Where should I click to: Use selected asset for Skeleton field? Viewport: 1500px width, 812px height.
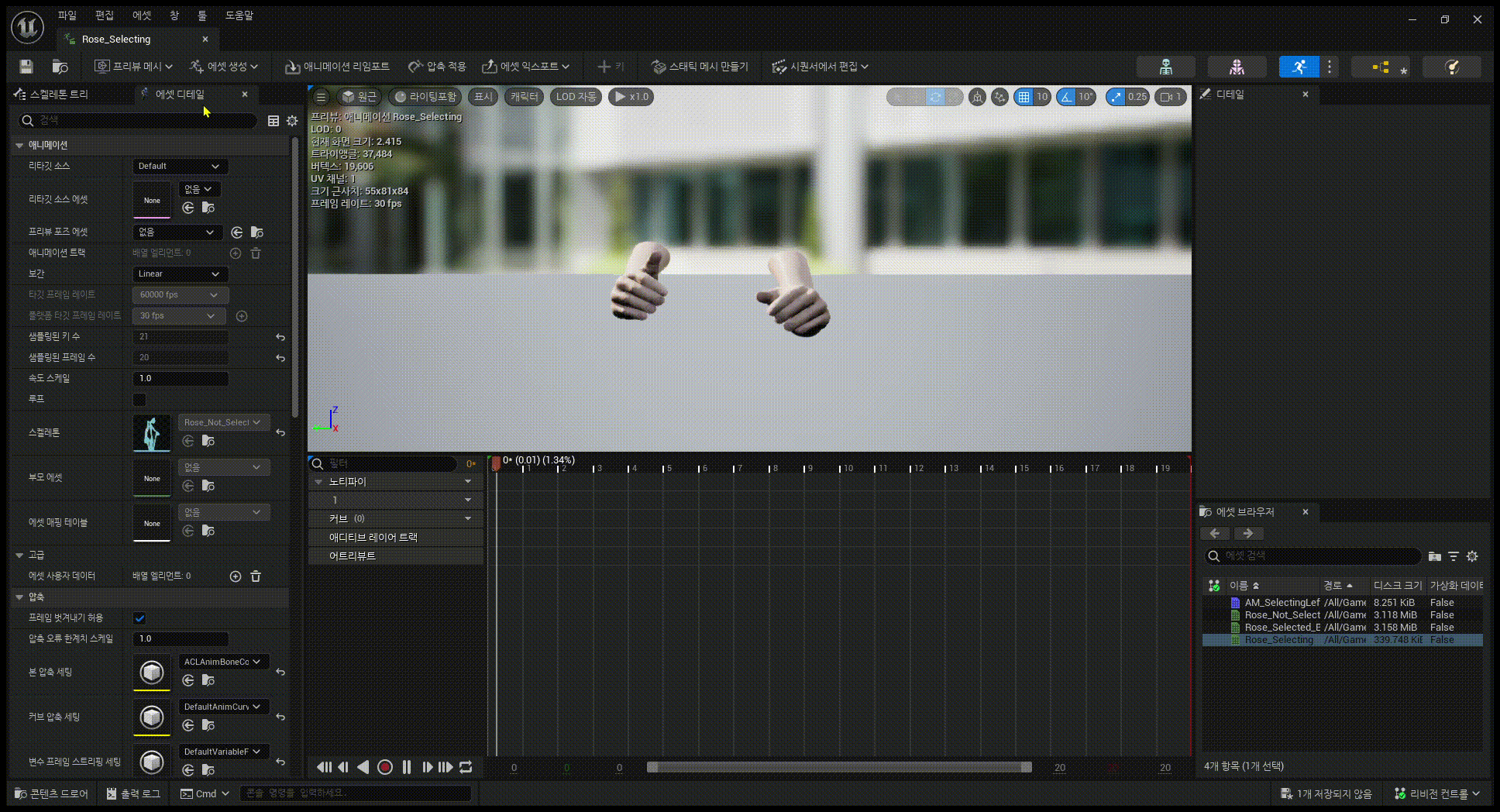[x=188, y=441]
